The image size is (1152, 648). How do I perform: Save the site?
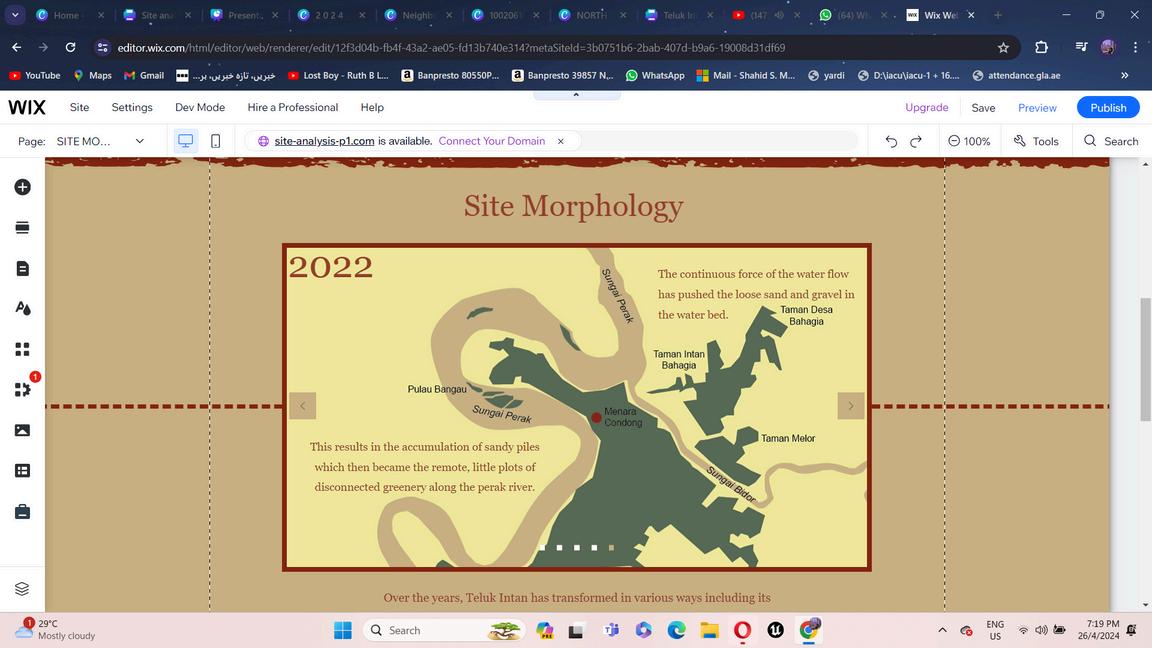point(983,107)
